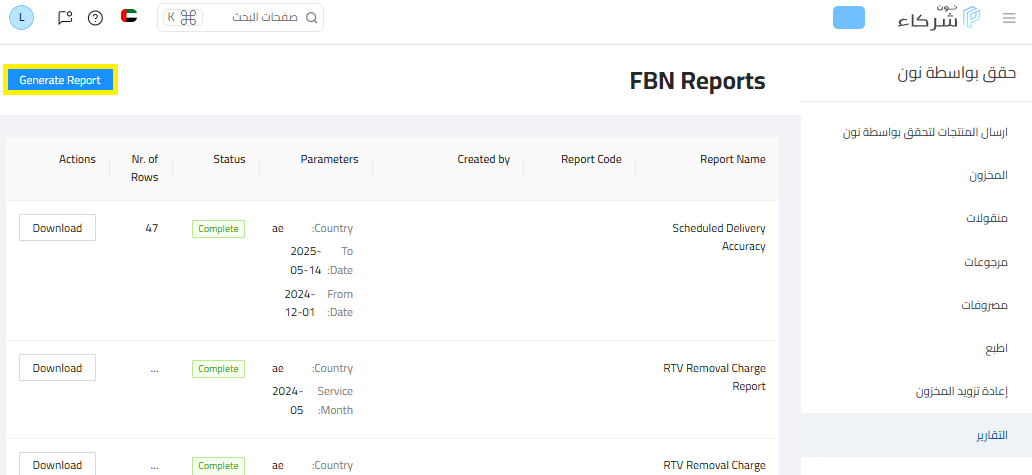Open the منقولات sidebar item
The width and height of the screenshot is (1032, 475).
(987, 218)
